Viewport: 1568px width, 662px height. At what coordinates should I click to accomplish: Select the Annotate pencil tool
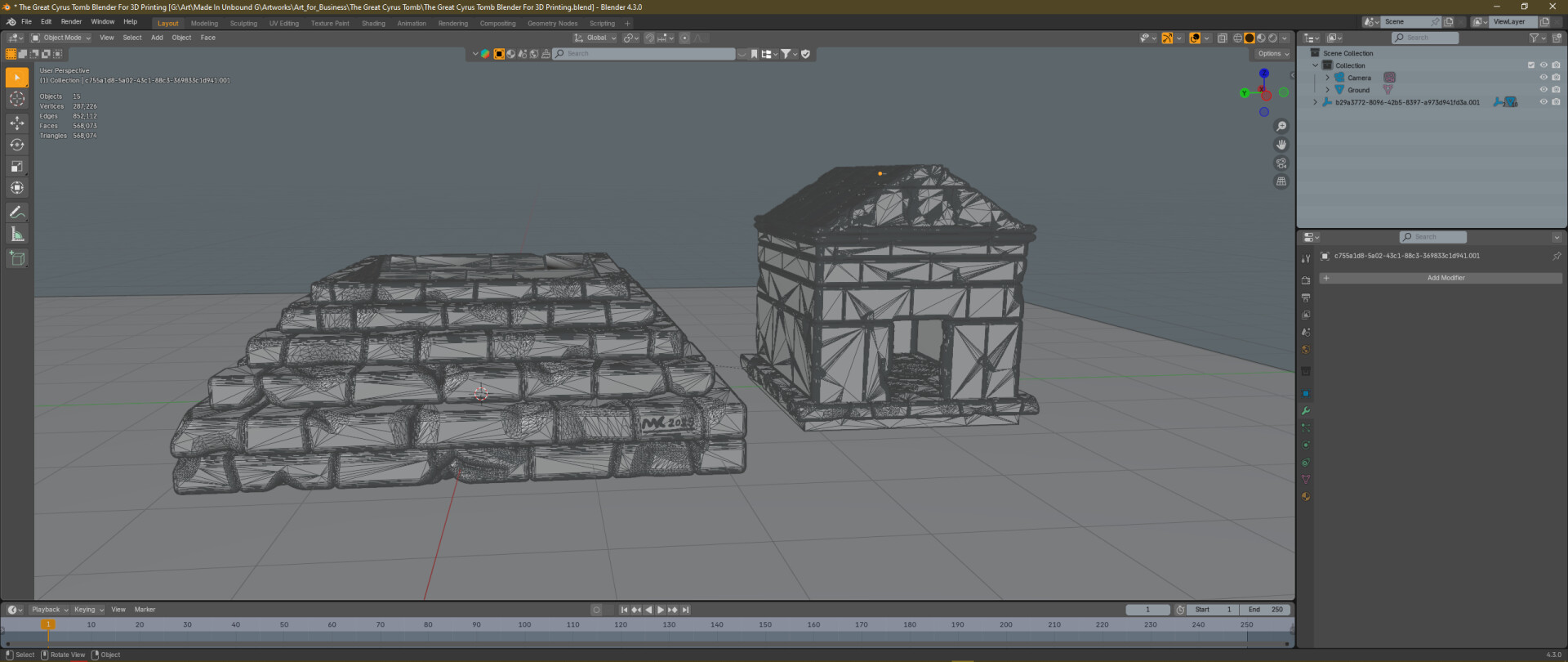click(16, 212)
